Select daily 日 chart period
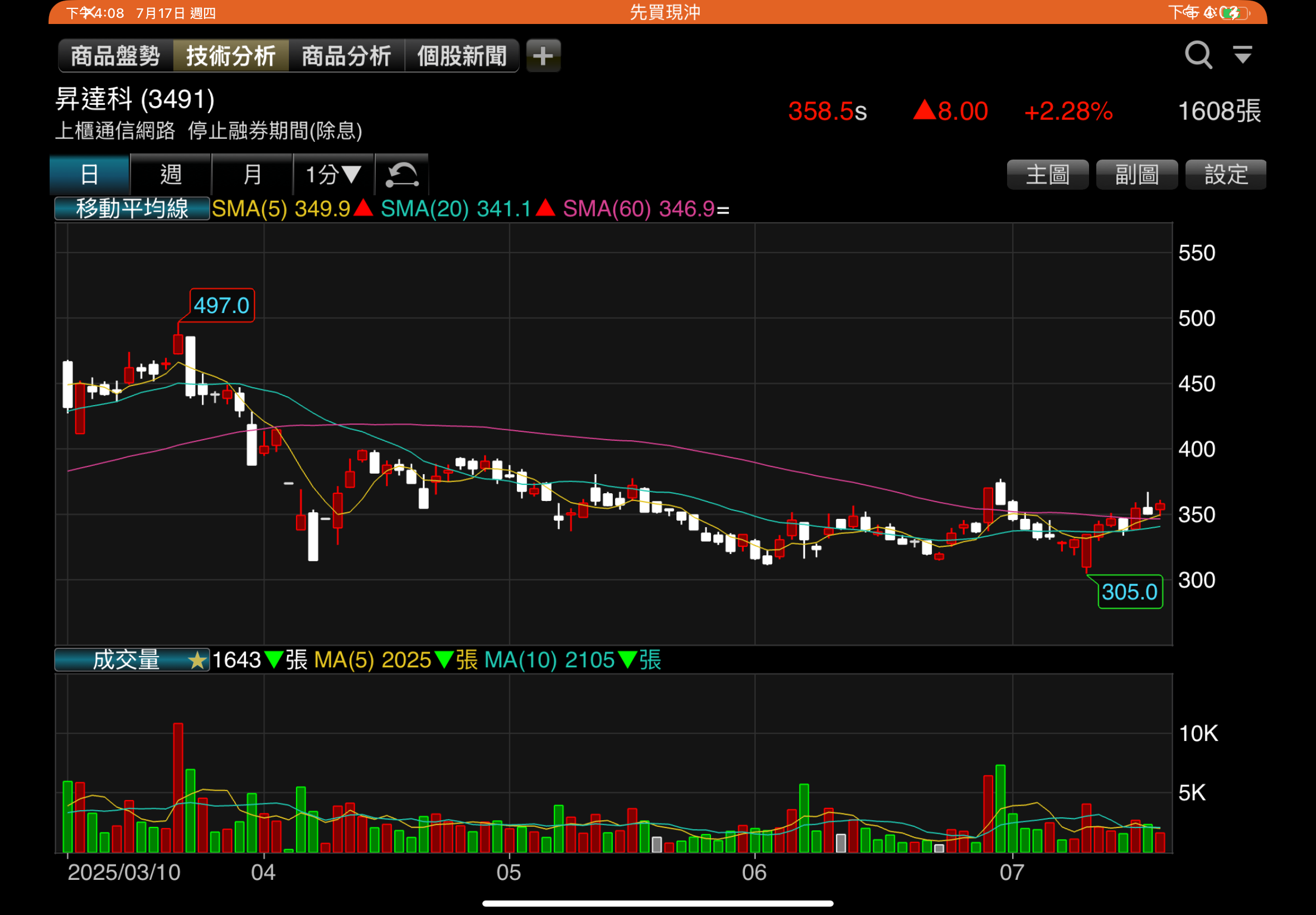The height and width of the screenshot is (915, 1316). point(89,174)
